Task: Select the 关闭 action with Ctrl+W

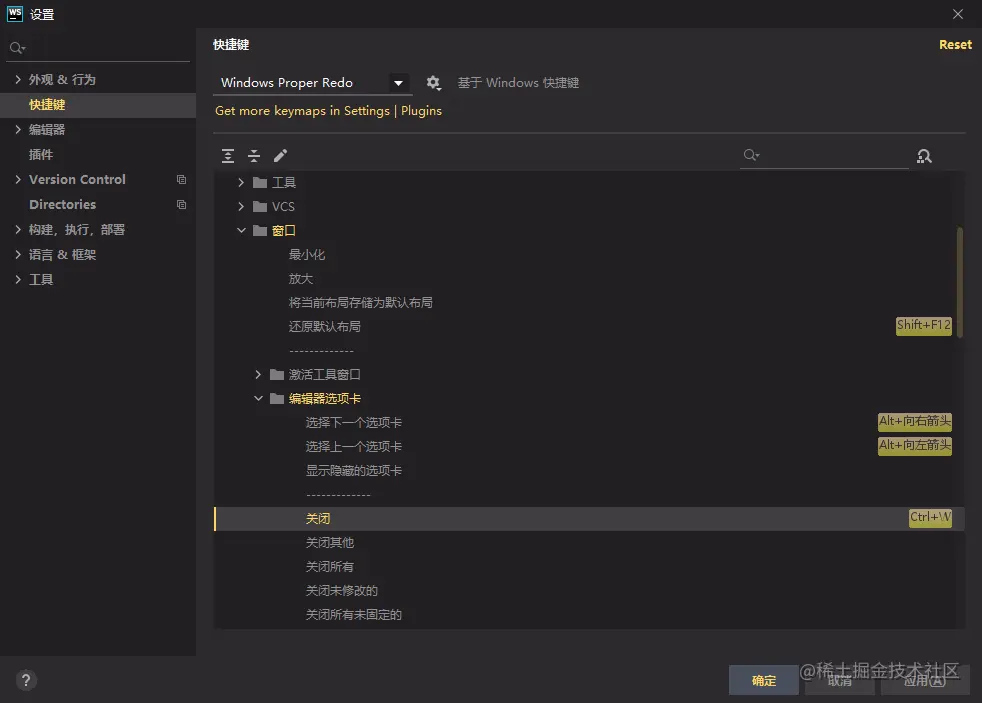Action: [589, 518]
